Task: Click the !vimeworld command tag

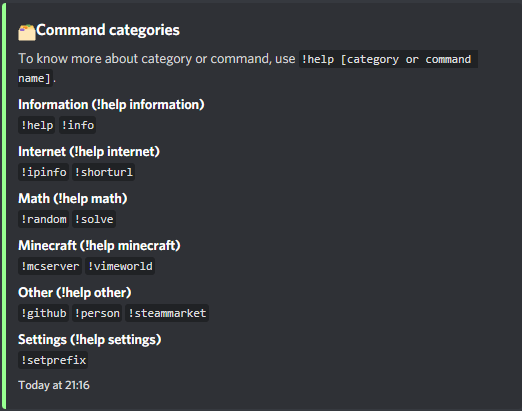Action: pyautogui.click(x=120, y=266)
